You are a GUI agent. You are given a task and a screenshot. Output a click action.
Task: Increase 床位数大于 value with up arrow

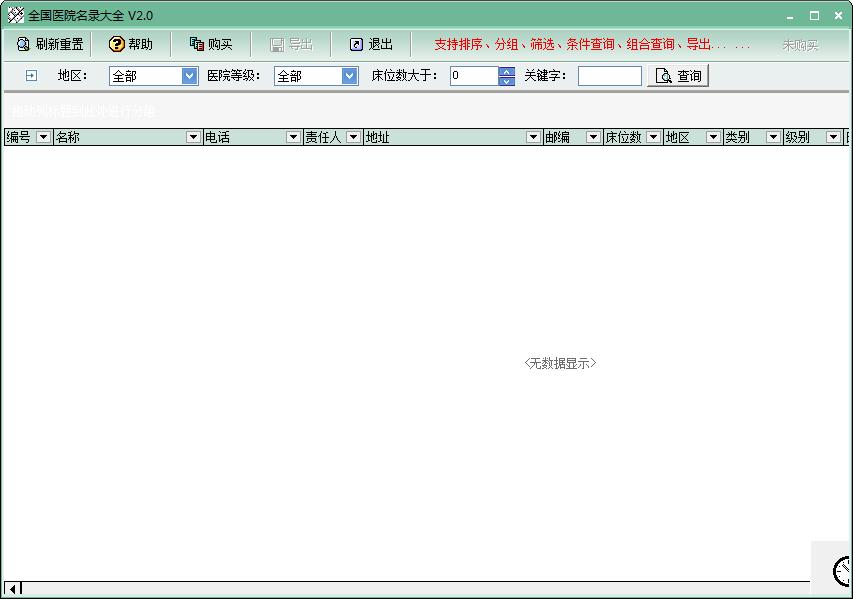(506, 71)
